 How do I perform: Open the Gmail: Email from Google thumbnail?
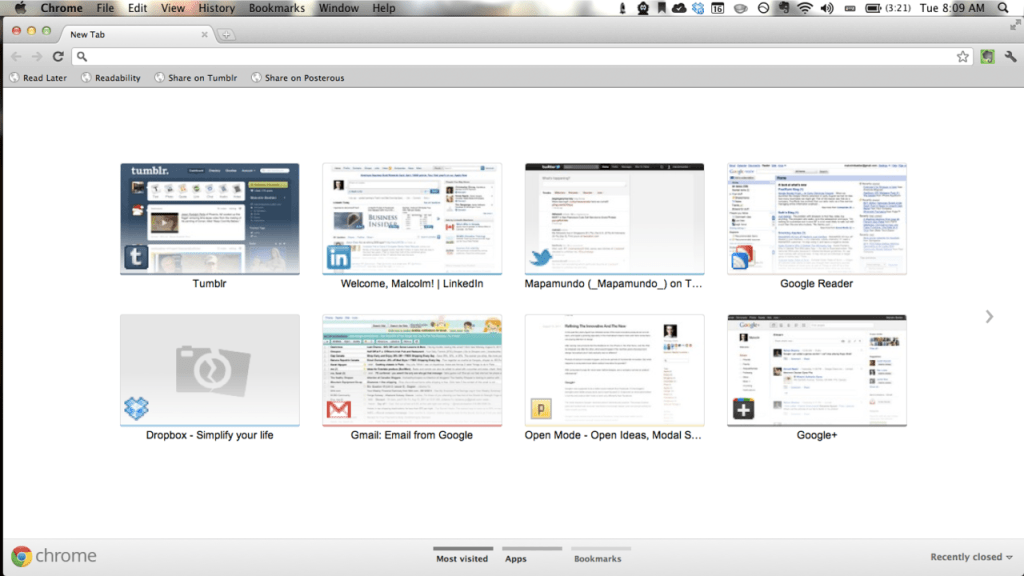(x=411, y=370)
